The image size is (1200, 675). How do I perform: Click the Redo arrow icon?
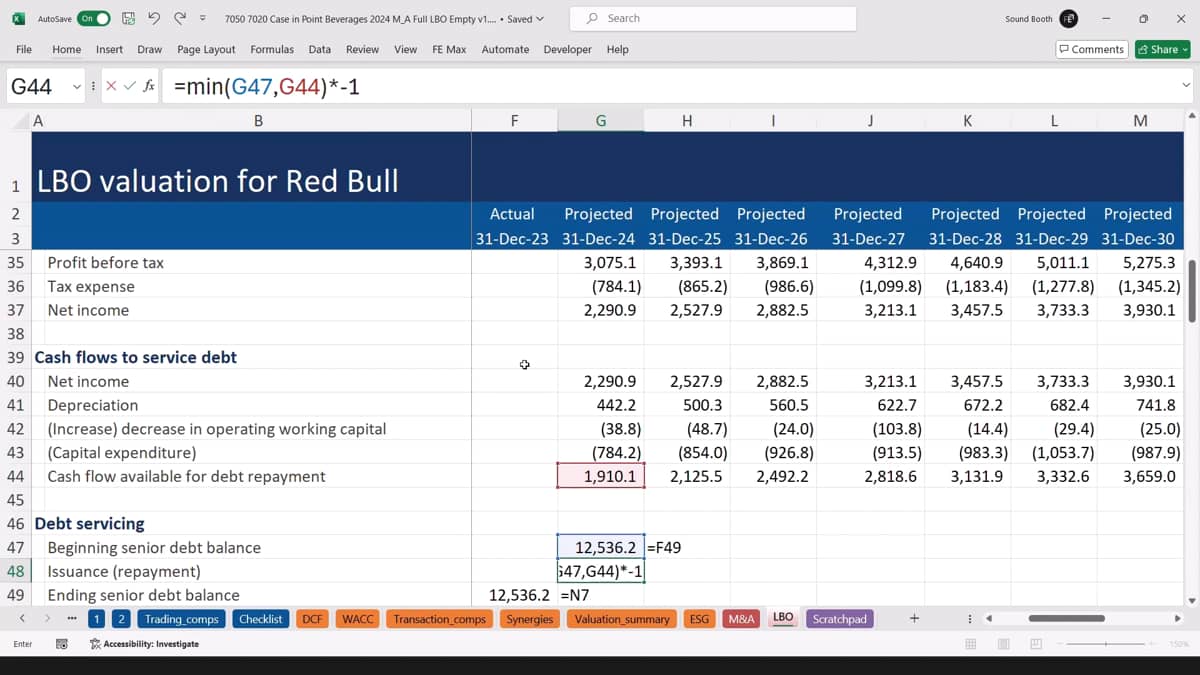[x=180, y=18]
